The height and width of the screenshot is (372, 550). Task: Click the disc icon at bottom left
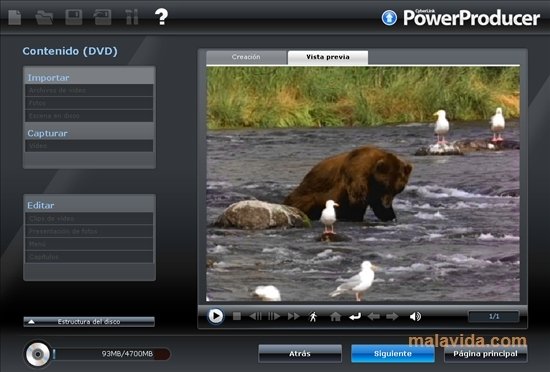[x=38, y=354]
